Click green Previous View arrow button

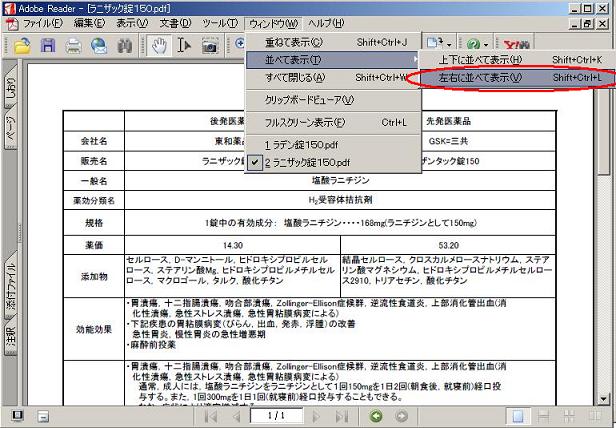click(x=378, y=415)
